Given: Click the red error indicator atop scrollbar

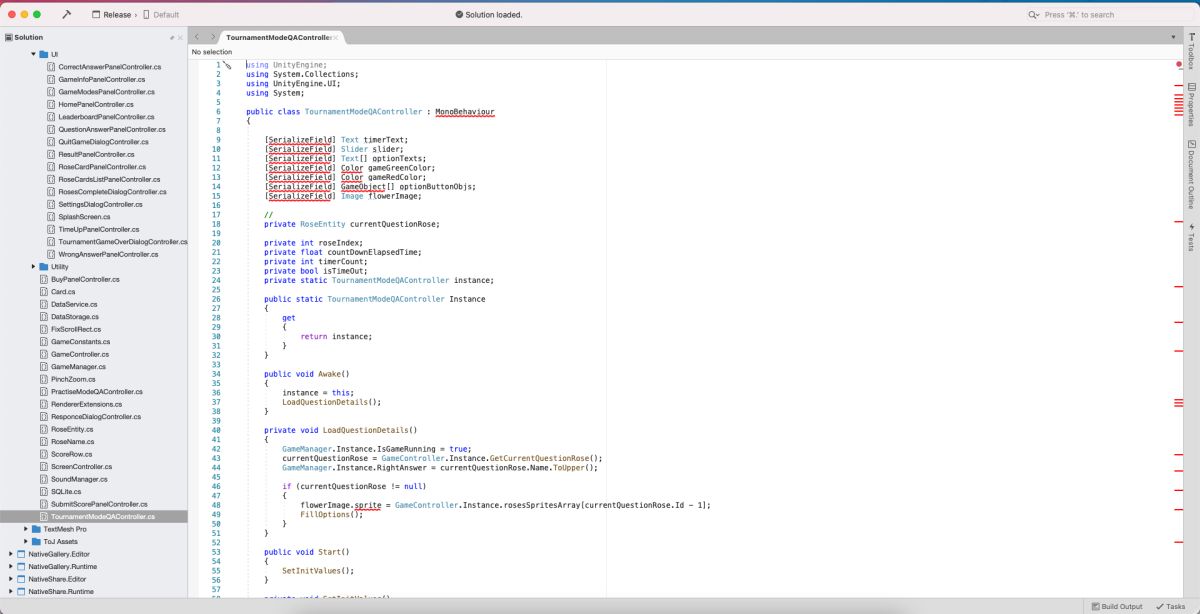Looking at the screenshot, I should 1179,64.
